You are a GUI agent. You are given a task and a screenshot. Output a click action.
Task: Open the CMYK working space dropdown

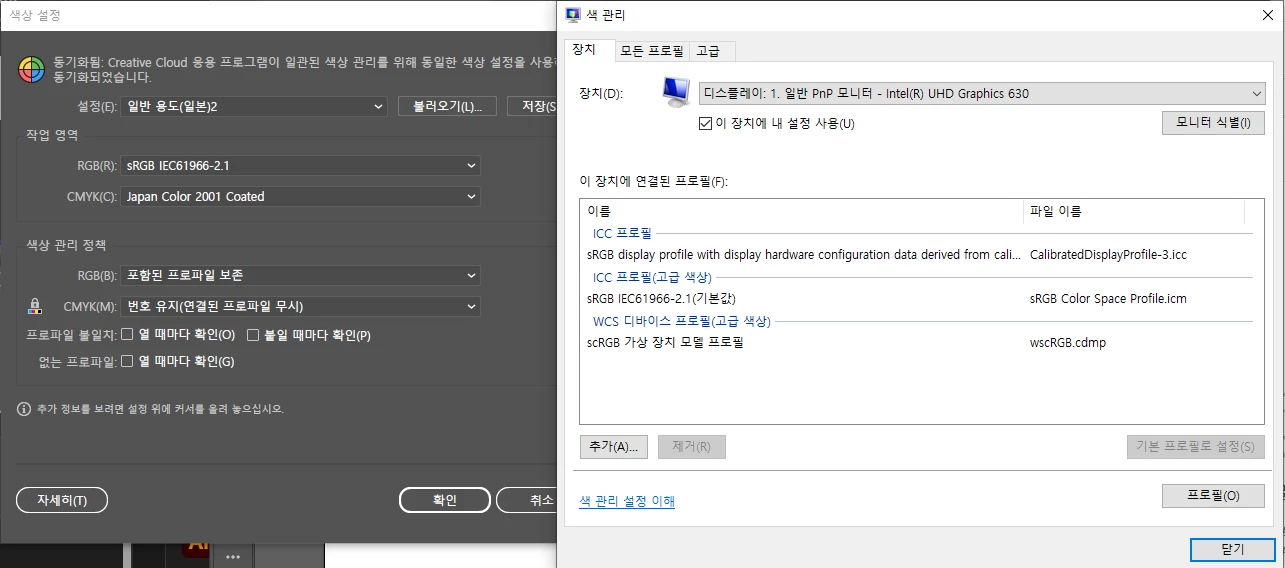tap(300, 197)
